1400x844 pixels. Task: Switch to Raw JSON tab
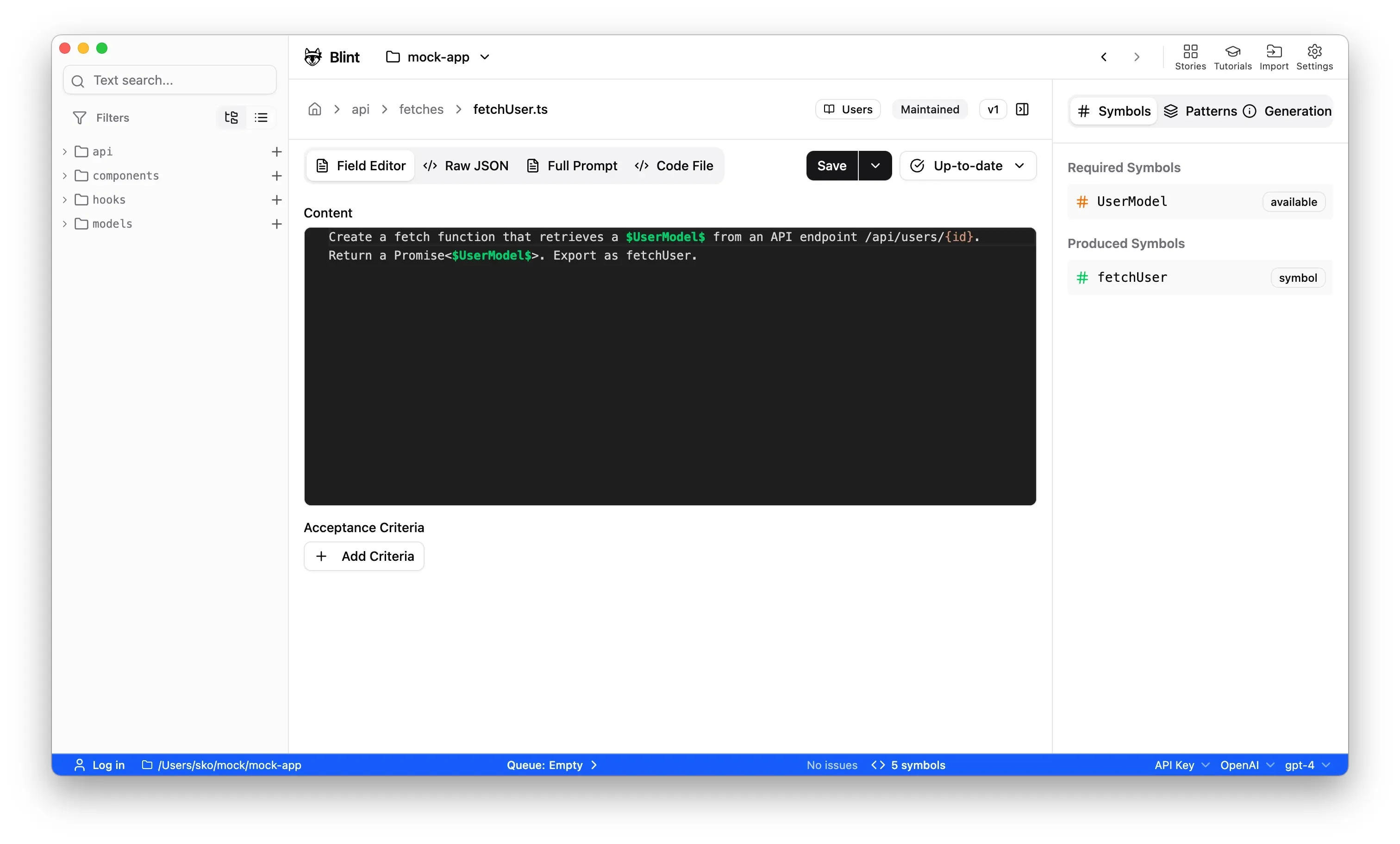(x=466, y=166)
